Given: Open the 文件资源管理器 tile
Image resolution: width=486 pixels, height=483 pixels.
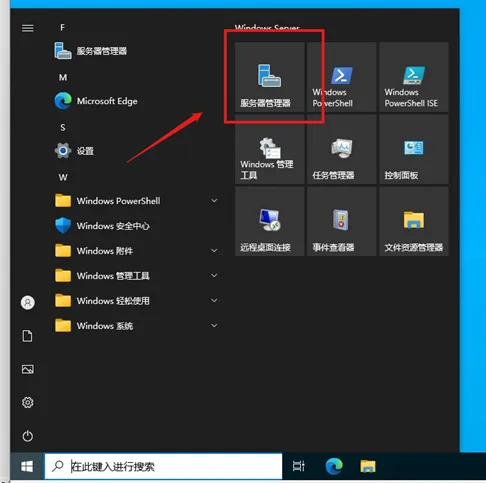Looking at the screenshot, I should pyautogui.click(x=414, y=221).
